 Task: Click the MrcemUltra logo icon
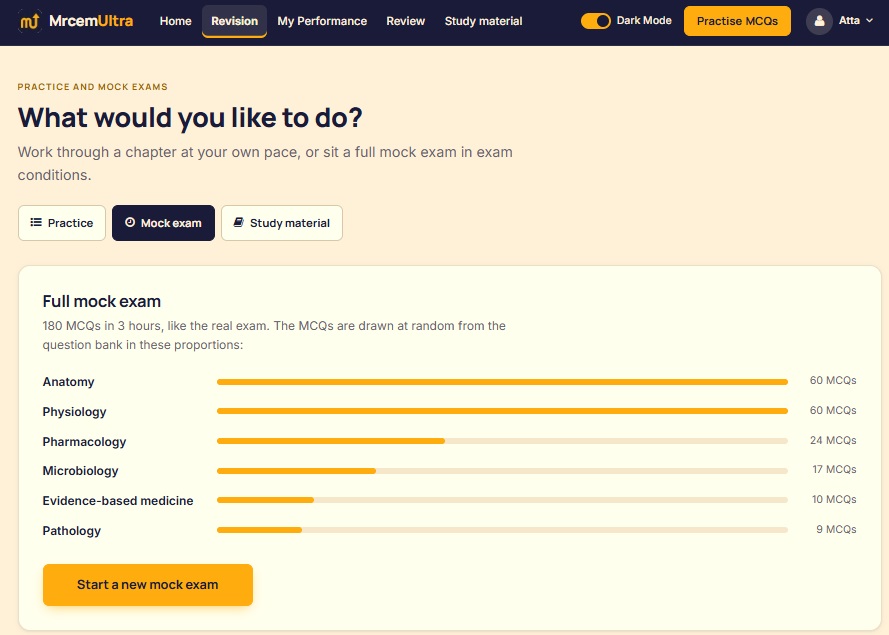pyautogui.click(x=29, y=21)
